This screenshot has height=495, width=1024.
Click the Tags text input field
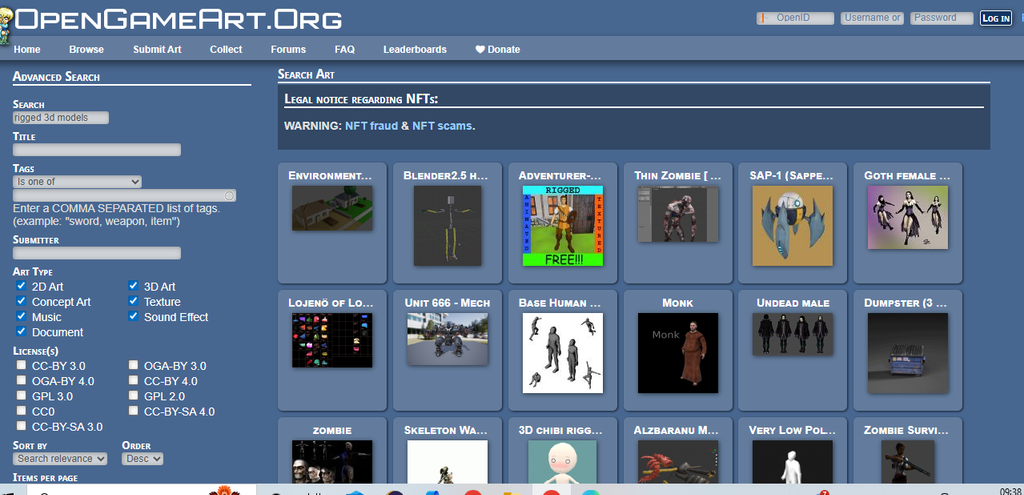tap(125, 195)
